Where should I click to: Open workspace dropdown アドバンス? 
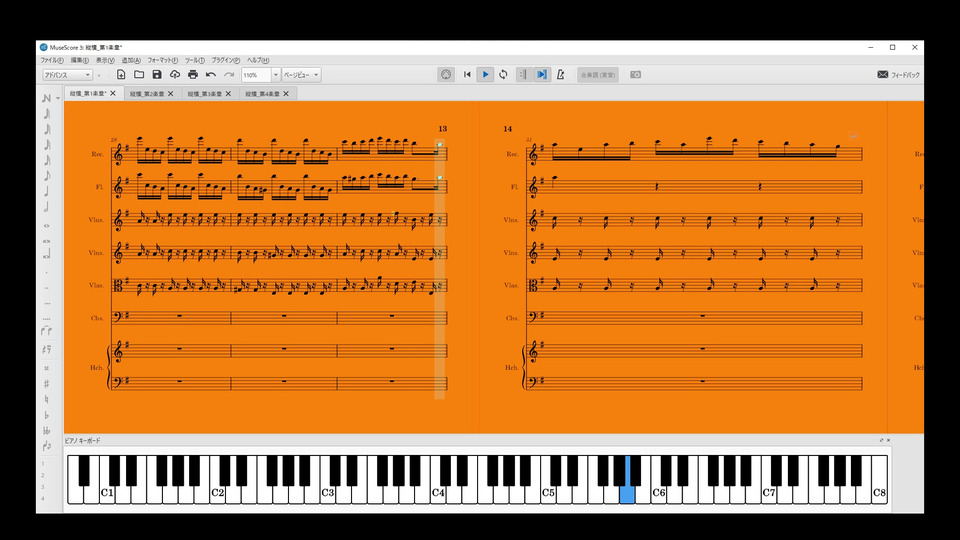coord(67,75)
